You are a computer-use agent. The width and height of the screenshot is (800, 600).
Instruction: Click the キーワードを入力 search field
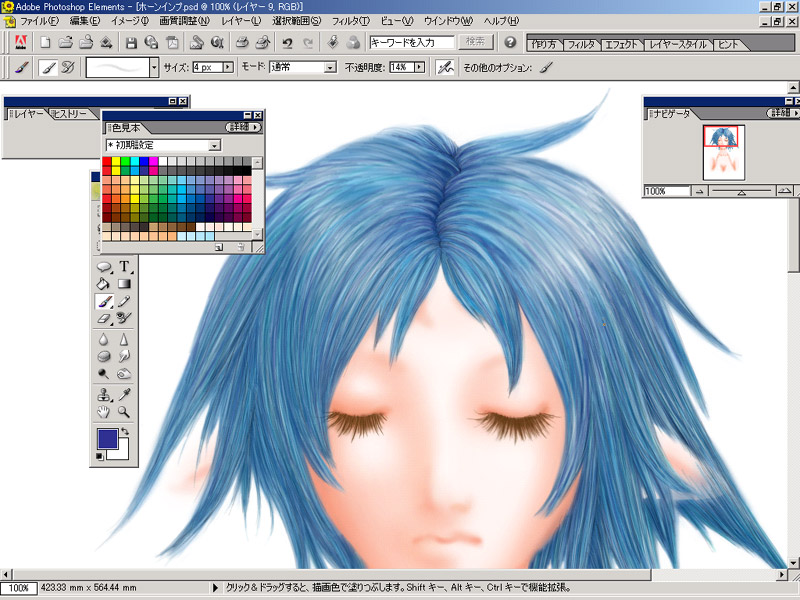tap(412, 42)
